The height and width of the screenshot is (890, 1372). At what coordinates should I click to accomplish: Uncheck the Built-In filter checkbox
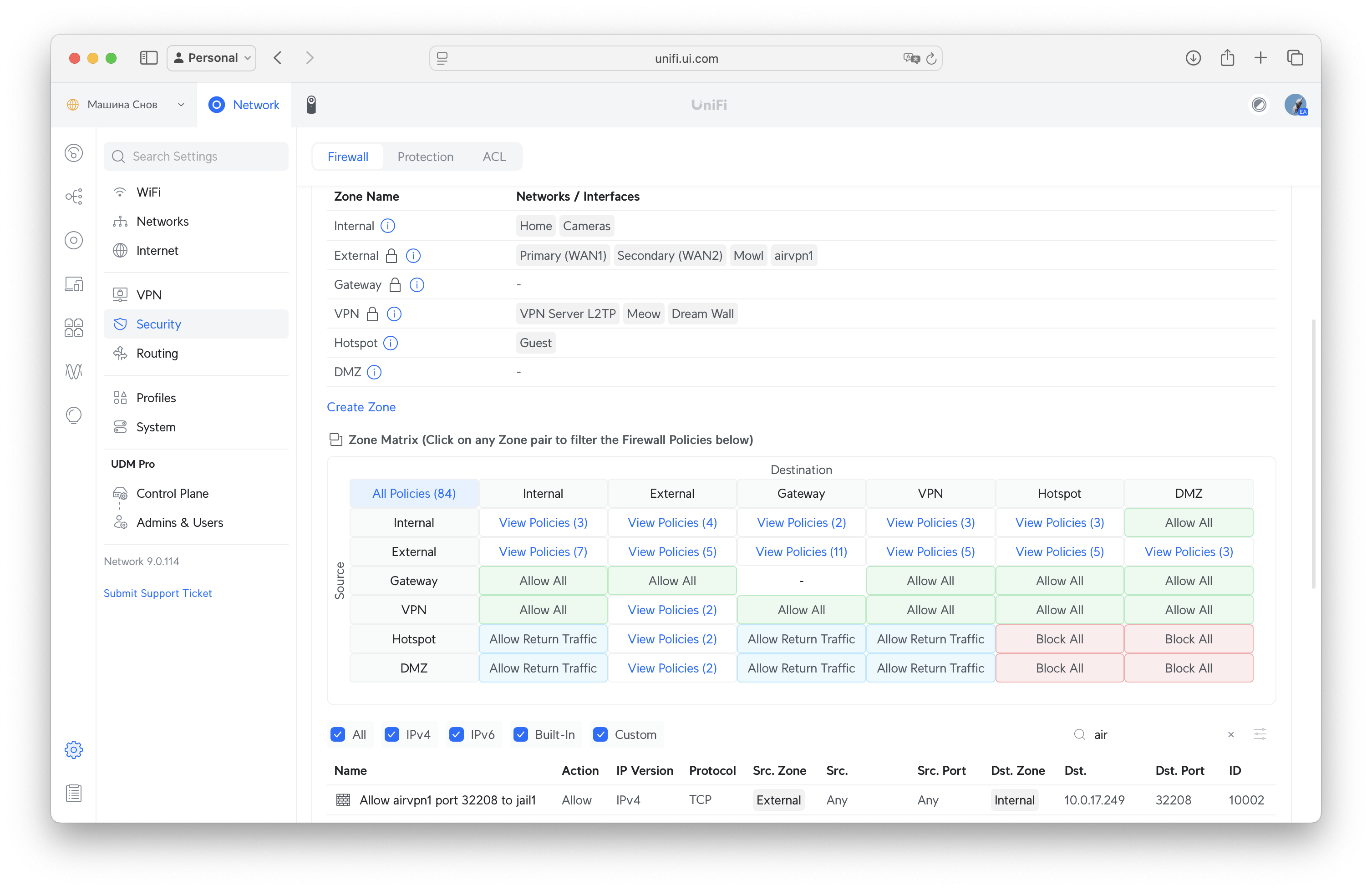coord(521,734)
